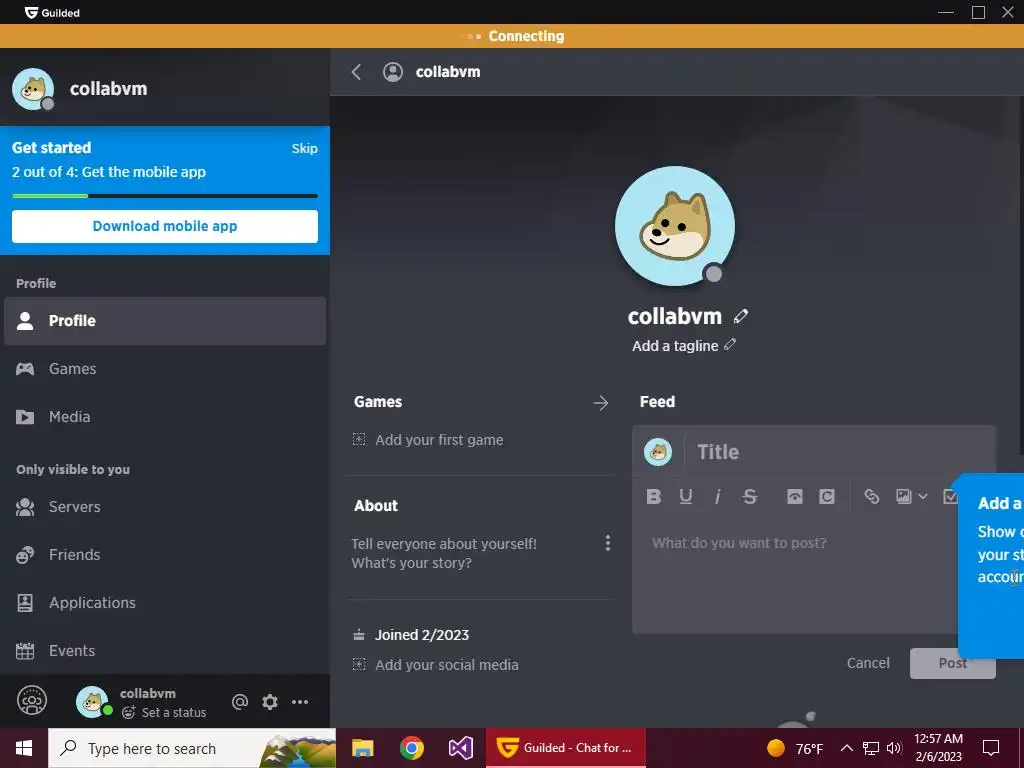Screen dimensions: 1024x768
Task: Click the Get started progress bar
Action: (165, 195)
